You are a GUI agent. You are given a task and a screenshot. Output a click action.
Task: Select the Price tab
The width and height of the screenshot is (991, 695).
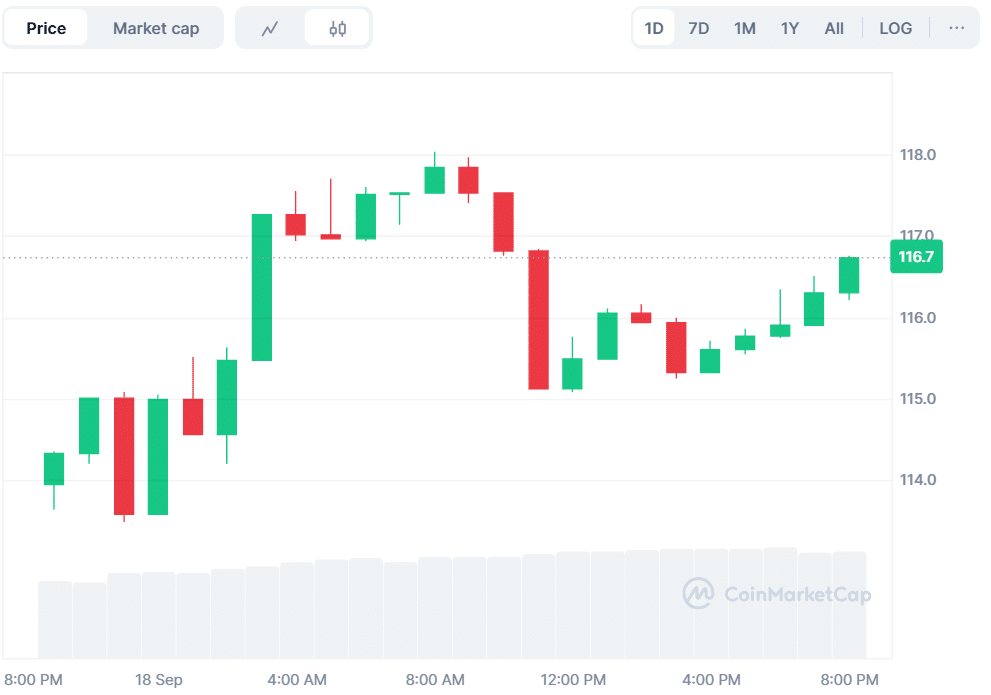coord(46,28)
